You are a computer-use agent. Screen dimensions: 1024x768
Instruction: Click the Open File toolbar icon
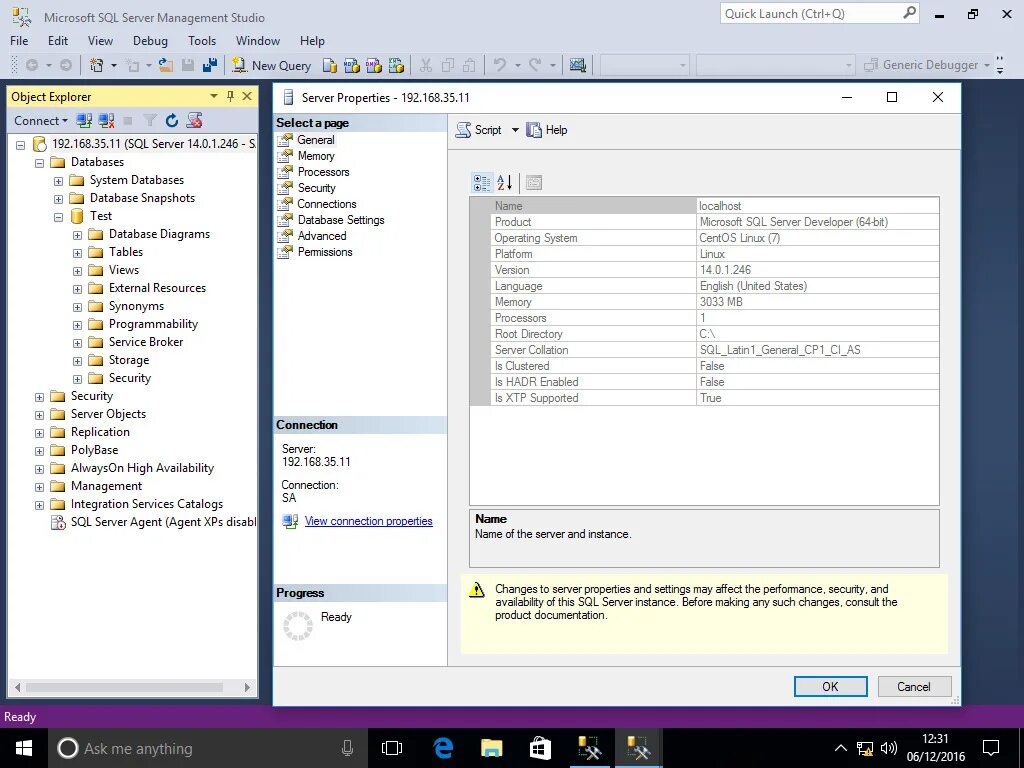coord(166,65)
